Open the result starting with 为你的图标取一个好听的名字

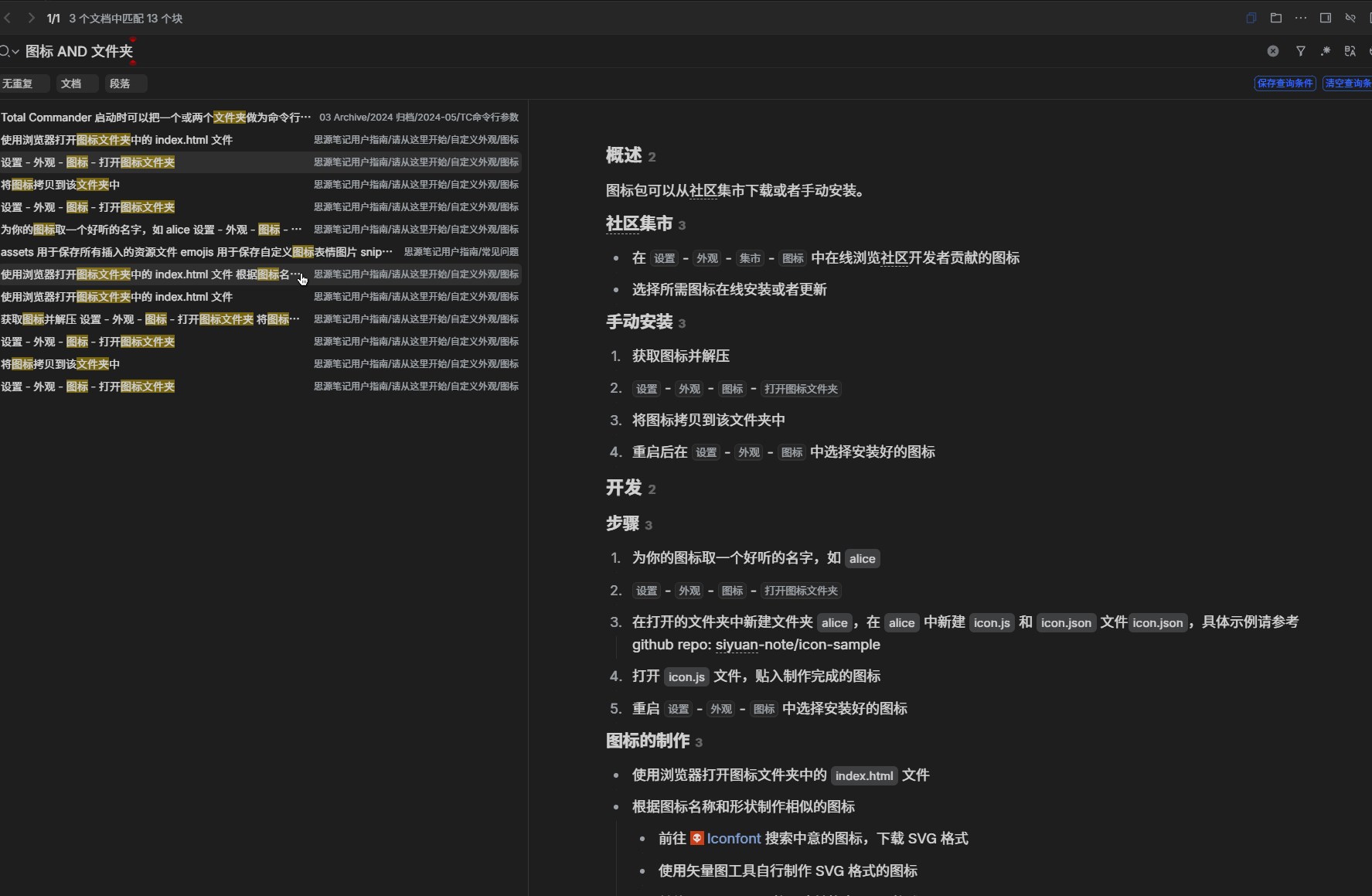click(x=260, y=230)
